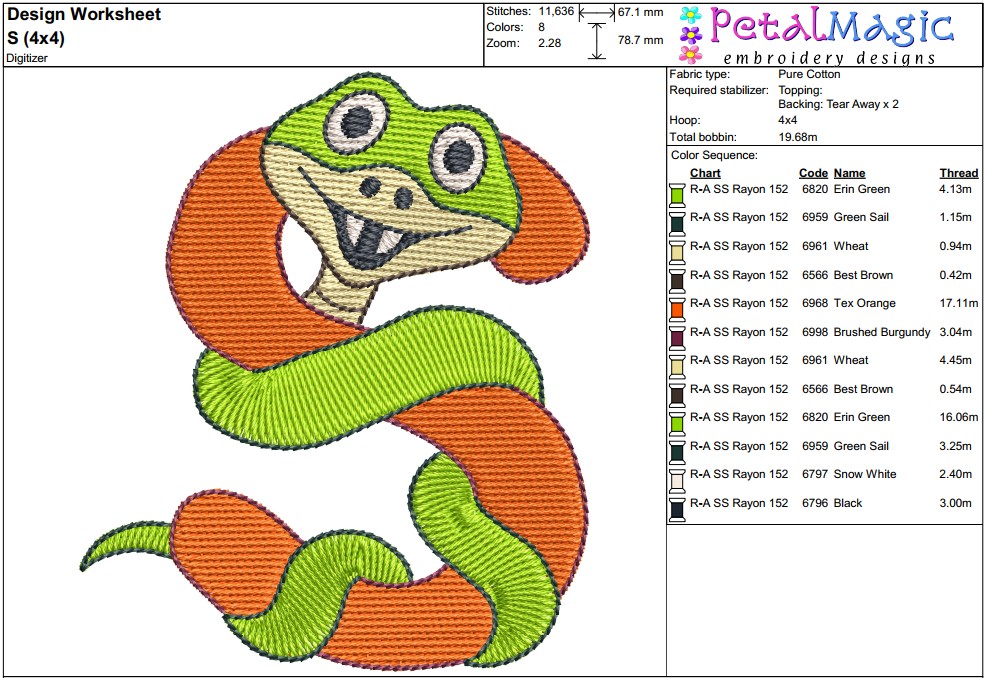Screen dimensions: 987x678
Task: Click the thread length 3.04m
Action: (x=955, y=332)
